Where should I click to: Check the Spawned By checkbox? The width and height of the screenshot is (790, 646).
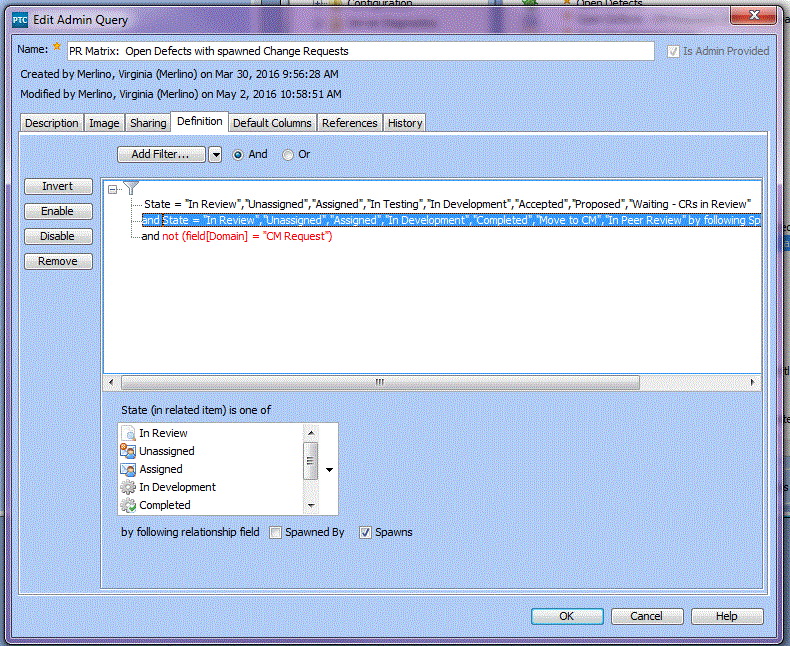coord(275,533)
